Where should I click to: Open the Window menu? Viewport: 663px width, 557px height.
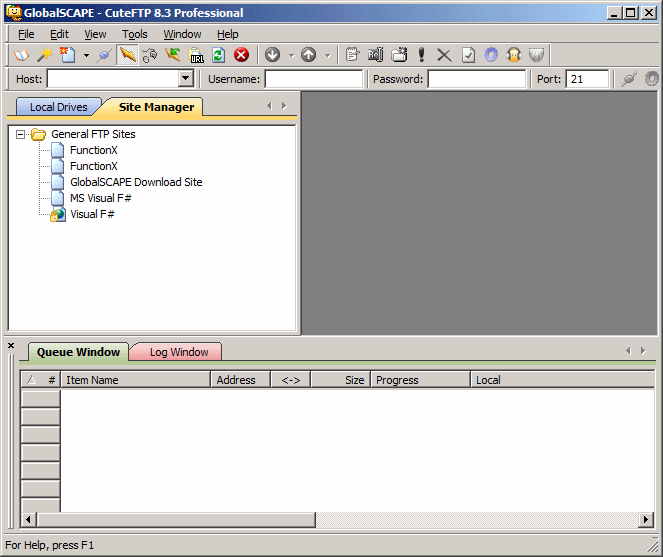tap(182, 34)
